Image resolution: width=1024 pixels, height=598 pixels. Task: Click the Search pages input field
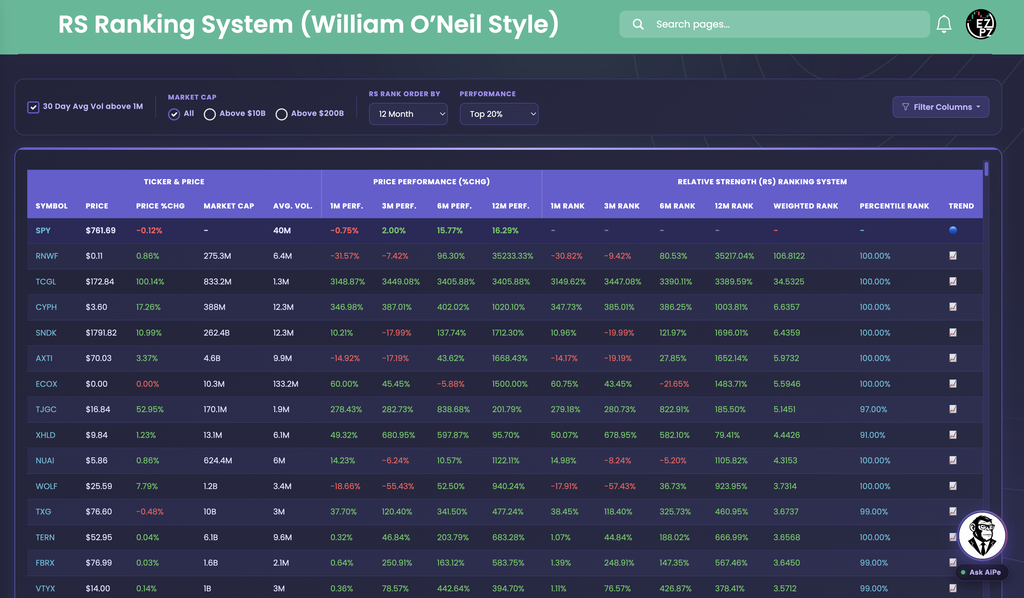click(775, 24)
